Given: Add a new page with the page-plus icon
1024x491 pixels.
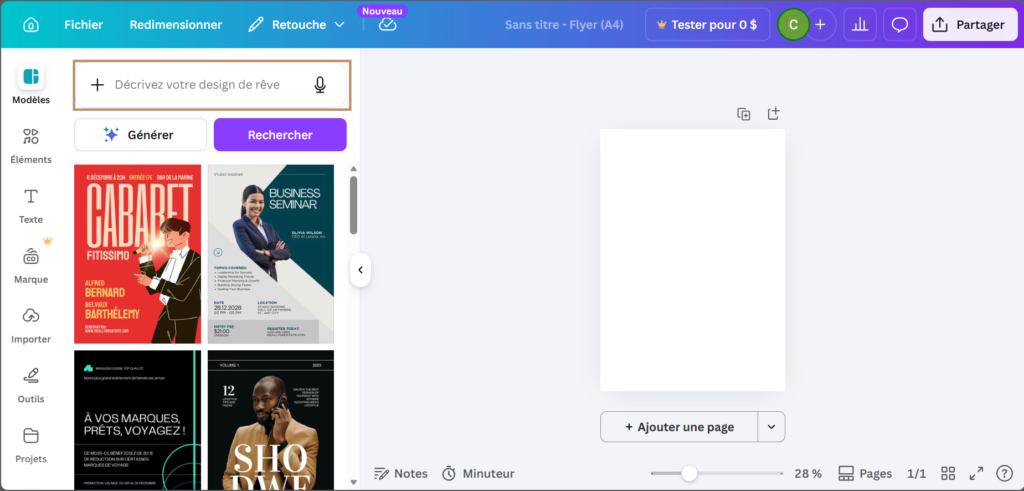Looking at the screenshot, I should [x=774, y=114].
